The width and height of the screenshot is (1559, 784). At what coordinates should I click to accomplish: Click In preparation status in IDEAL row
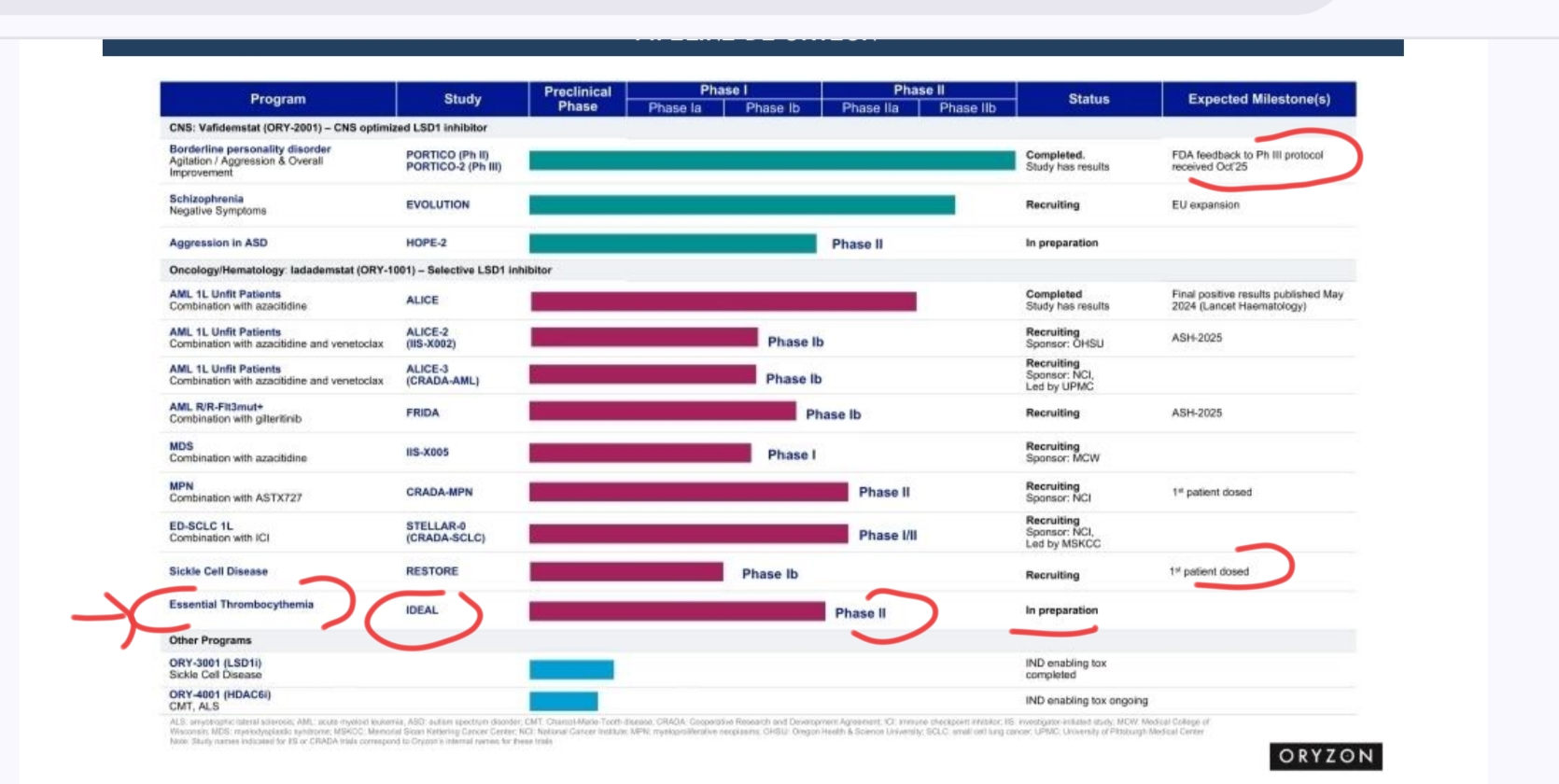pos(1062,610)
